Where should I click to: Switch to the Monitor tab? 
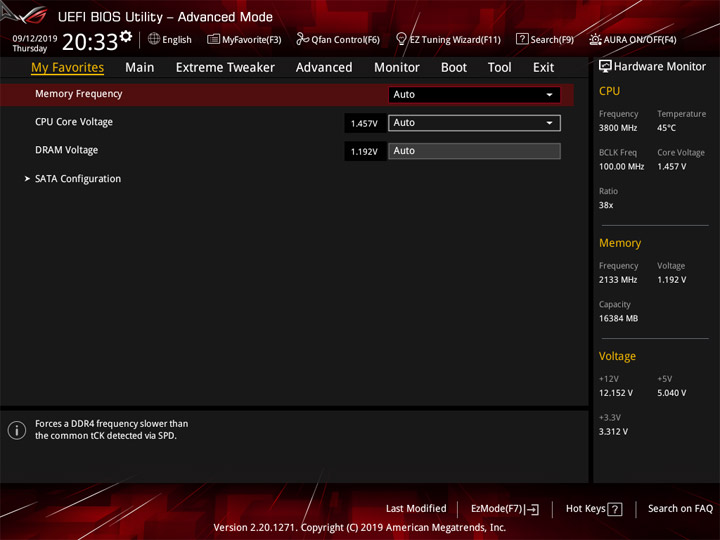coord(397,68)
